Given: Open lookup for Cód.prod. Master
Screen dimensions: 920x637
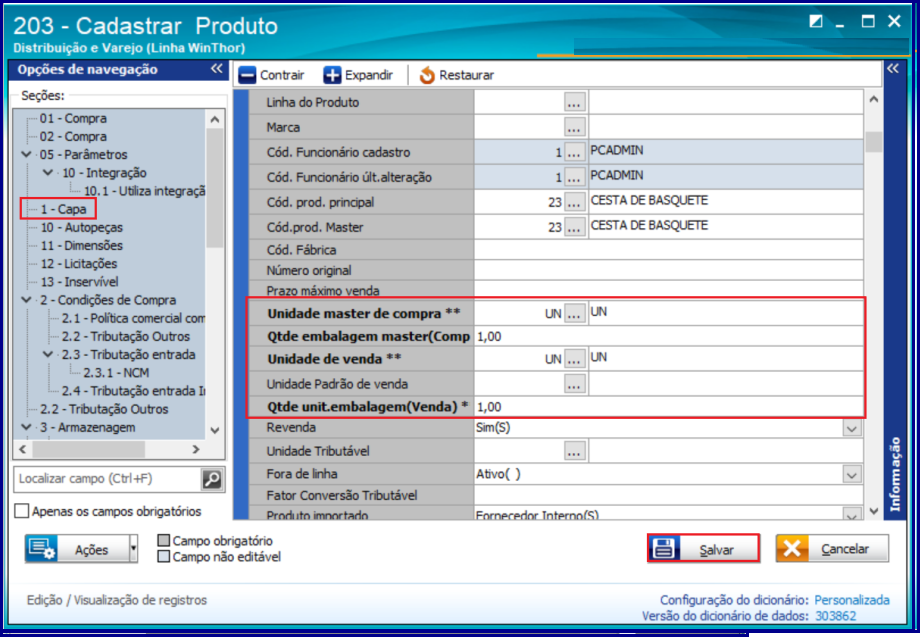Looking at the screenshot, I should click(574, 227).
